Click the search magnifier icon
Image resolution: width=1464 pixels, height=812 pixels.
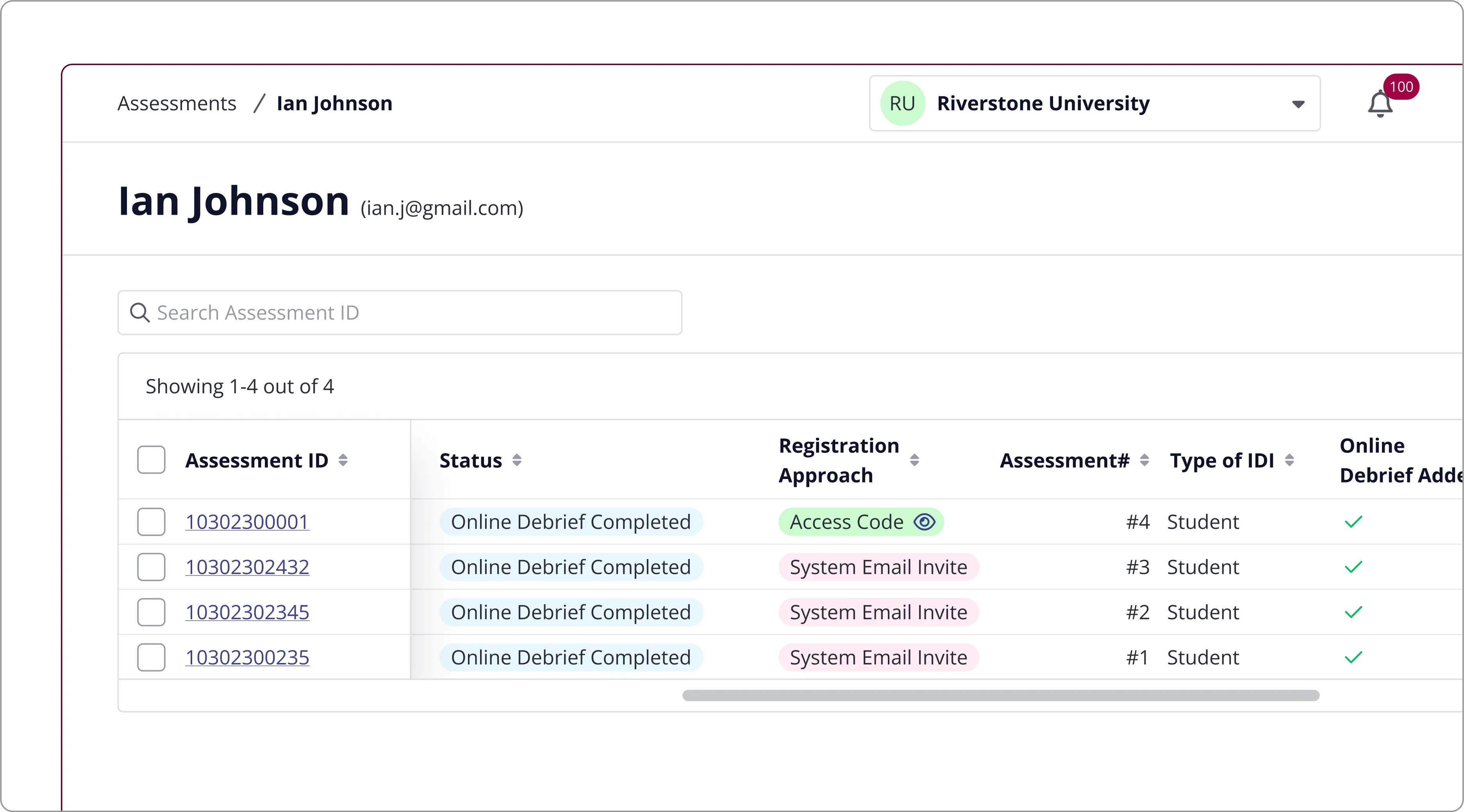coord(139,312)
